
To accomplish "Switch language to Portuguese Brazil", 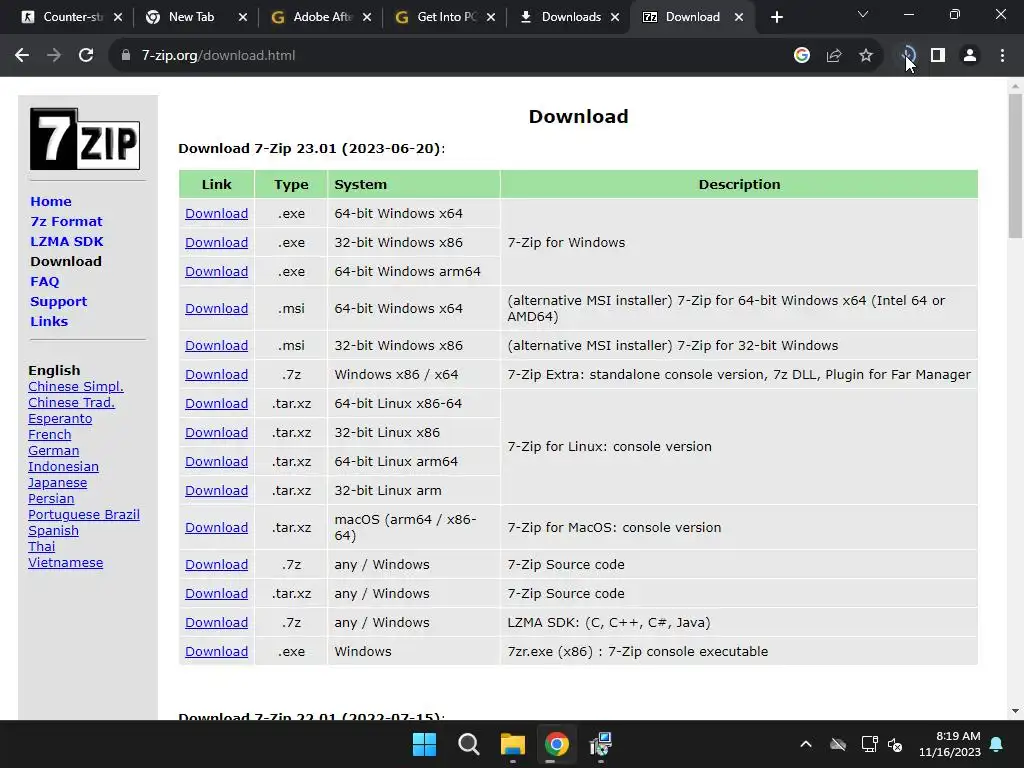I will tap(84, 515).
